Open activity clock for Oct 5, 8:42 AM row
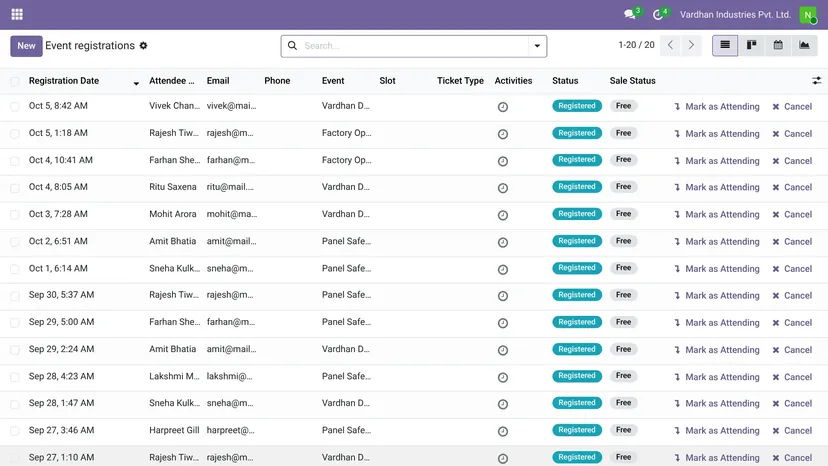The image size is (828, 466). click(x=503, y=107)
